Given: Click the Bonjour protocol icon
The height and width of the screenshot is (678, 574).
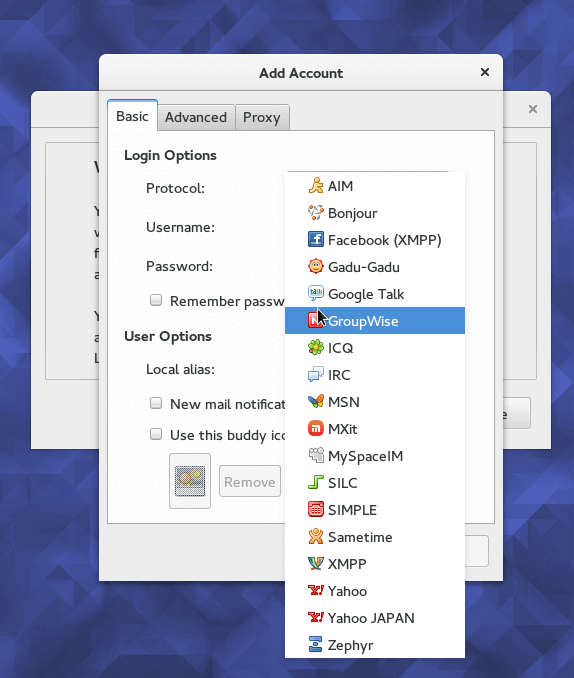Looking at the screenshot, I should 316,212.
